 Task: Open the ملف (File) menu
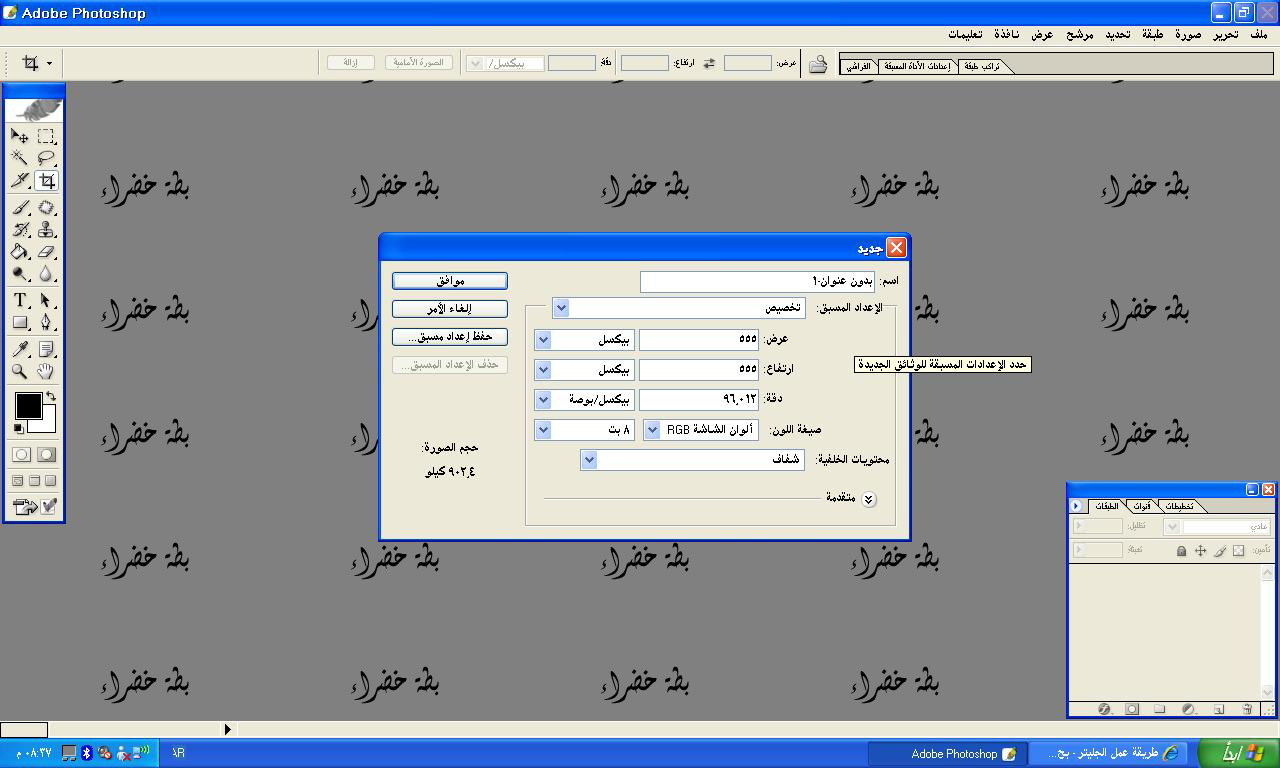pyautogui.click(x=1258, y=34)
